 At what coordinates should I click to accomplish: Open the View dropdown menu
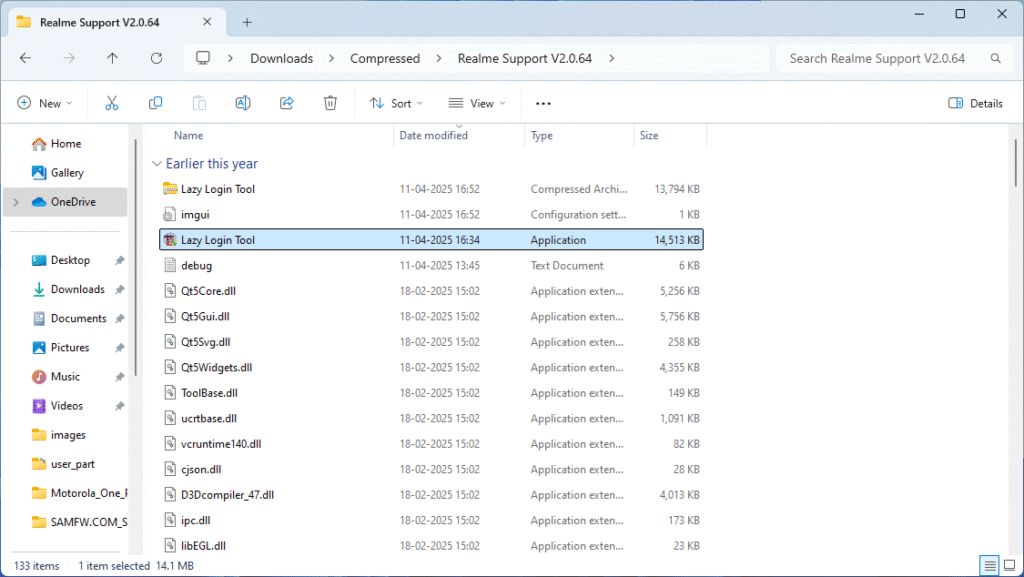pos(477,103)
